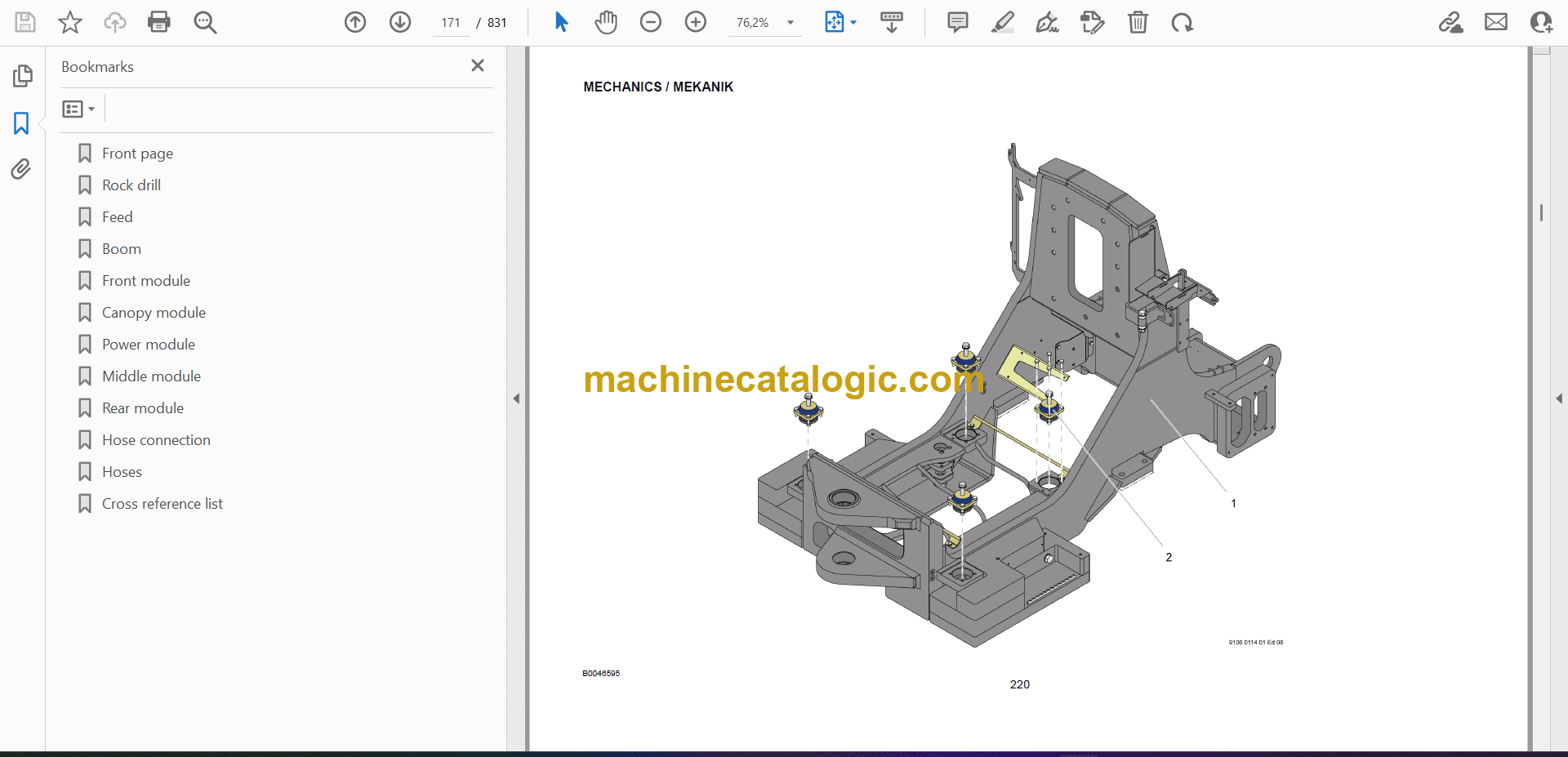Toggle the Page Thumbnails panel
The height and width of the screenshot is (757, 1568).
click(x=22, y=76)
